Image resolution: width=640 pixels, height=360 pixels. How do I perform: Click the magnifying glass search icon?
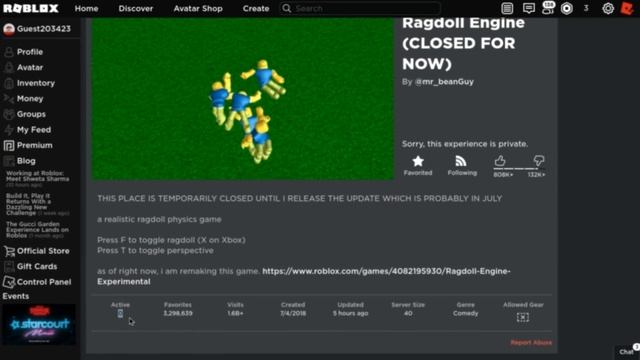pyautogui.click(x=287, y=8)
